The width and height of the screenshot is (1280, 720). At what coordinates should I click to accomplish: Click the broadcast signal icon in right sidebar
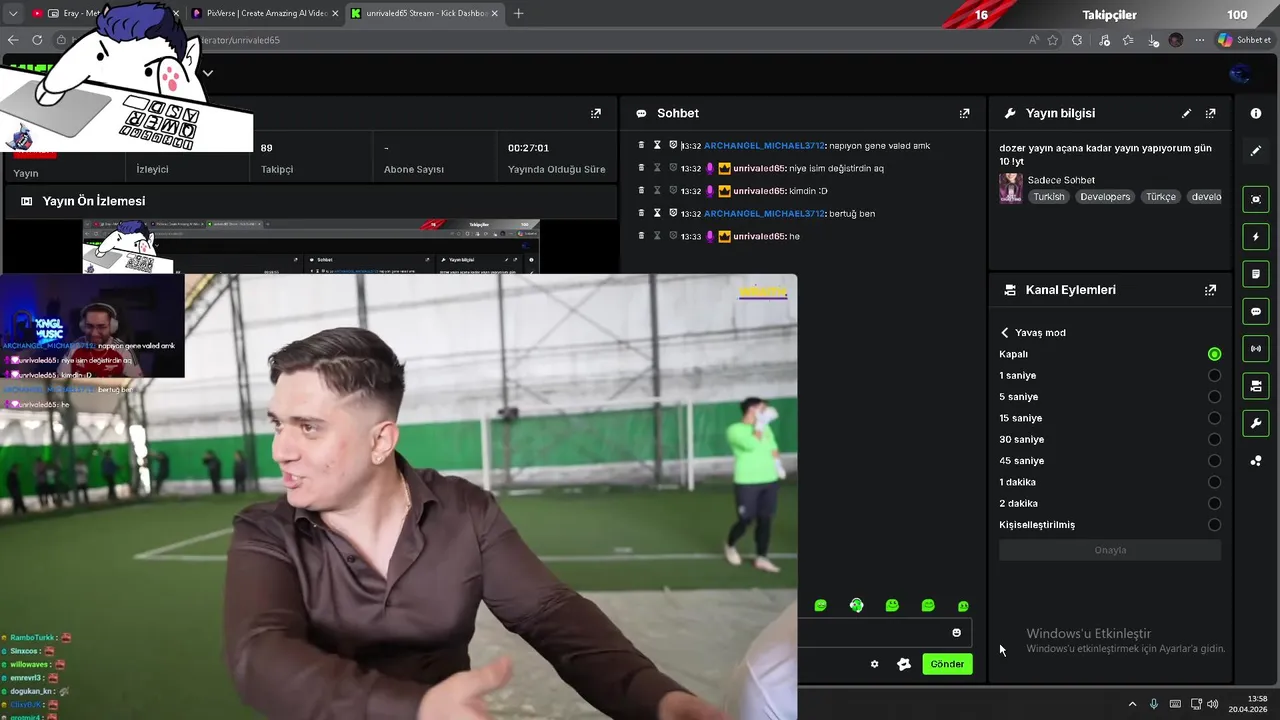[x=1256, y=349]
